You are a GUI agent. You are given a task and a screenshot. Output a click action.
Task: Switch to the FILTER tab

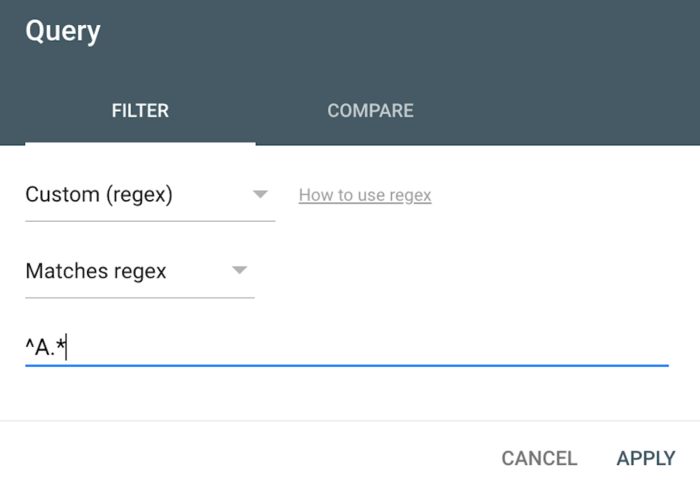click(x=140, y=111)
